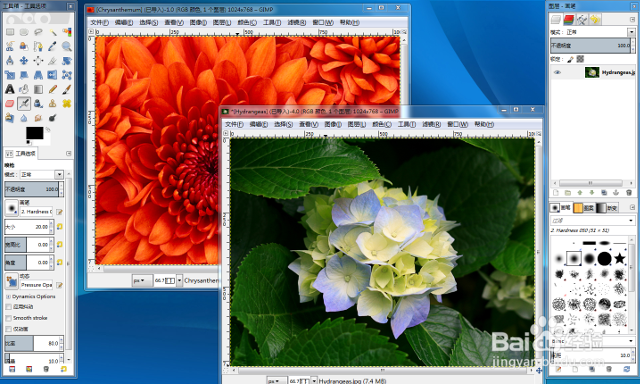Select the Bucket Fill tool
Screen dimensions: 640x384
24,89
